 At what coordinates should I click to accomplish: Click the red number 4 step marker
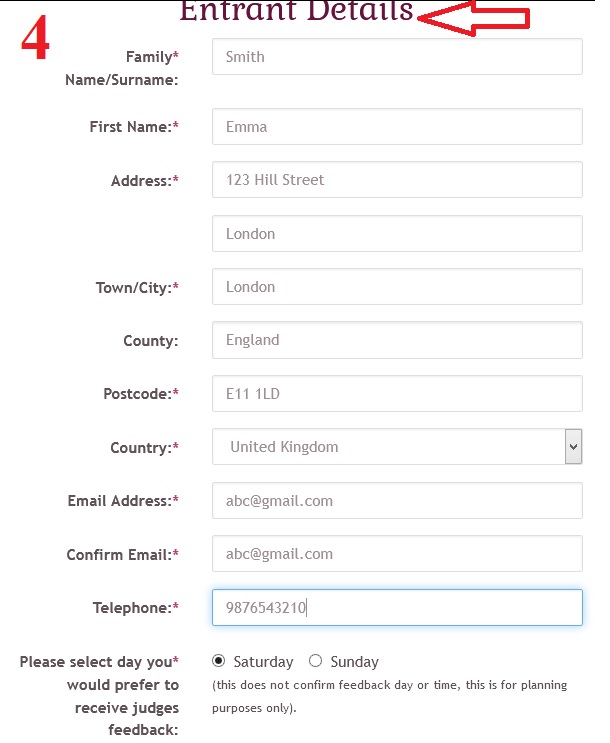[35, 41]
